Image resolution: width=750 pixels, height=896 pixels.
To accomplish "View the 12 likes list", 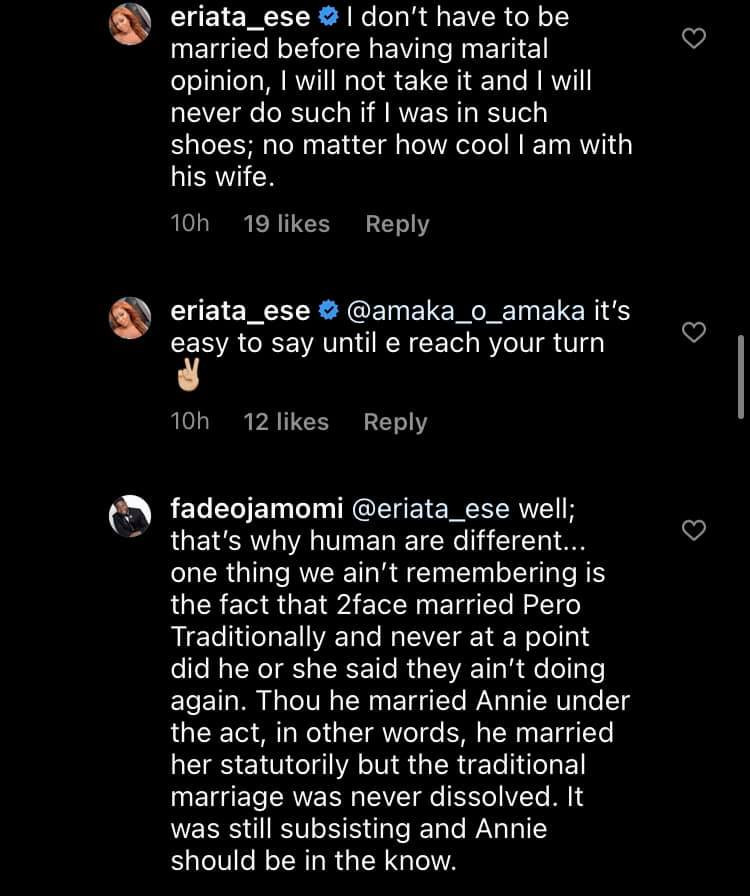I will tap(286, 422).
